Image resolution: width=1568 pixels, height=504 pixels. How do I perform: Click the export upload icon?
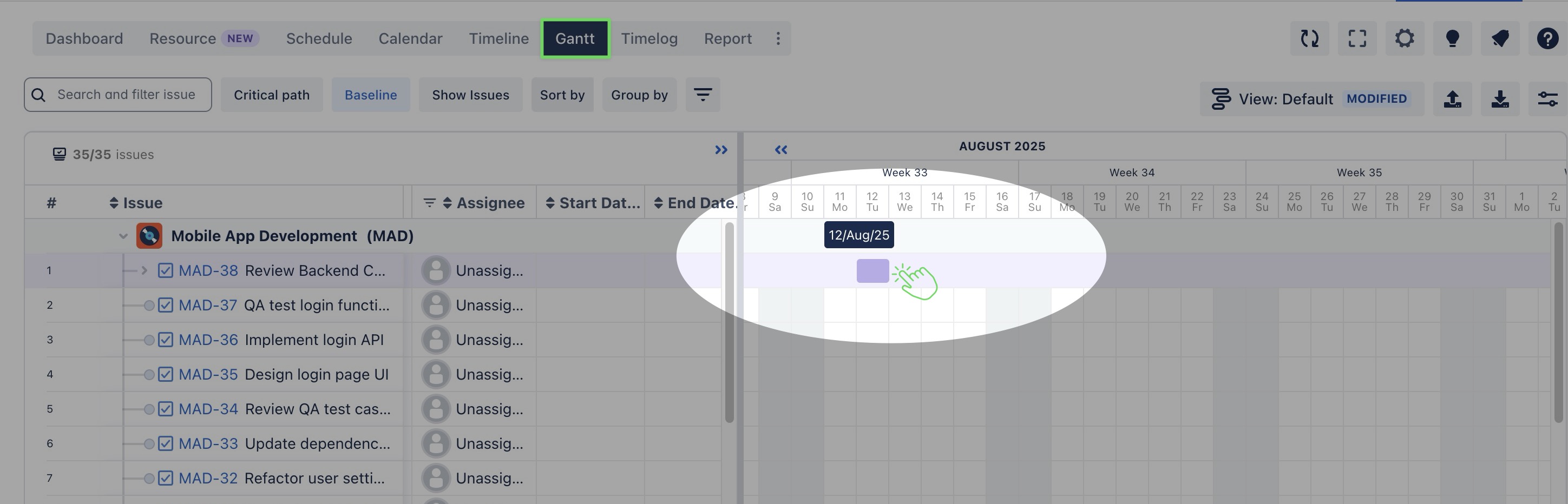click(1452, 99)
